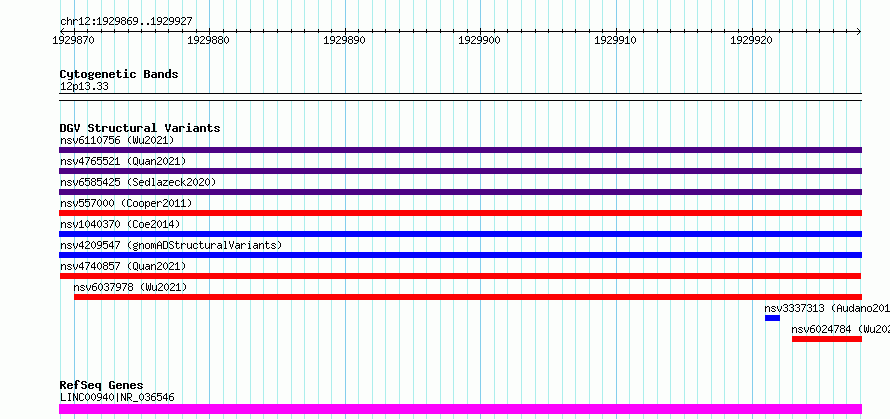Image resolution: width=890 pixels, height=419 pixels.
Task: Click ruler position 1929880
Action: (209, 40)
